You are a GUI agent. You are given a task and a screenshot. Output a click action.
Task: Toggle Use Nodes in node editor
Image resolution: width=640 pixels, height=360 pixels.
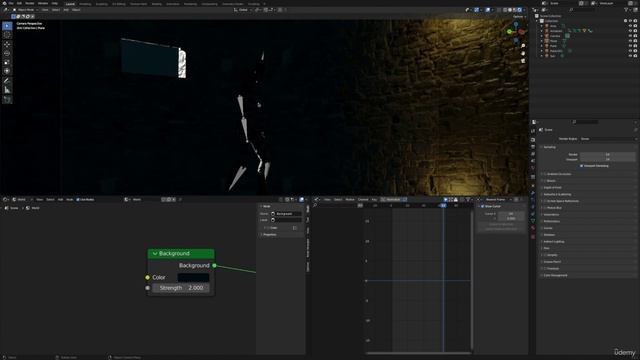tap(78, 200)
